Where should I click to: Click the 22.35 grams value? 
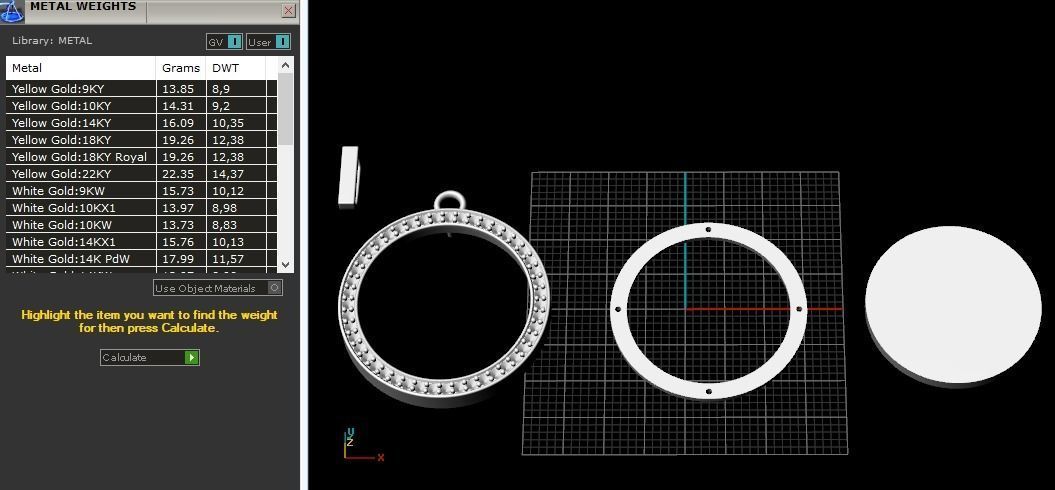[x=178, y=174]
